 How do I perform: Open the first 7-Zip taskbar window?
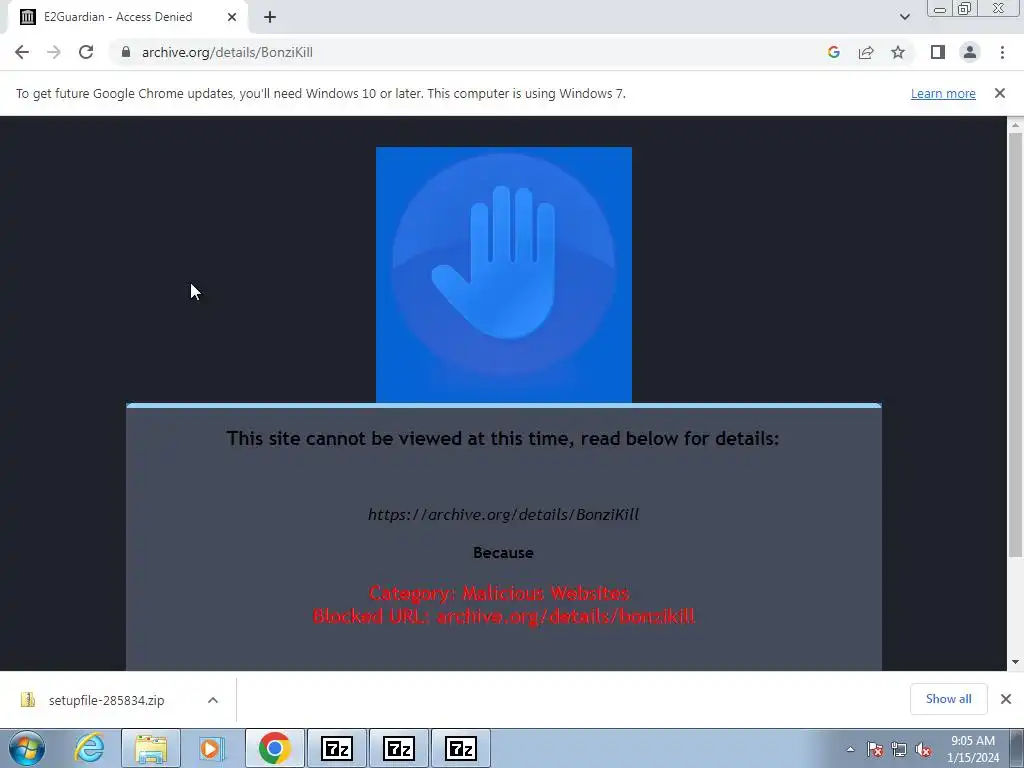click(x=337, y=748)
